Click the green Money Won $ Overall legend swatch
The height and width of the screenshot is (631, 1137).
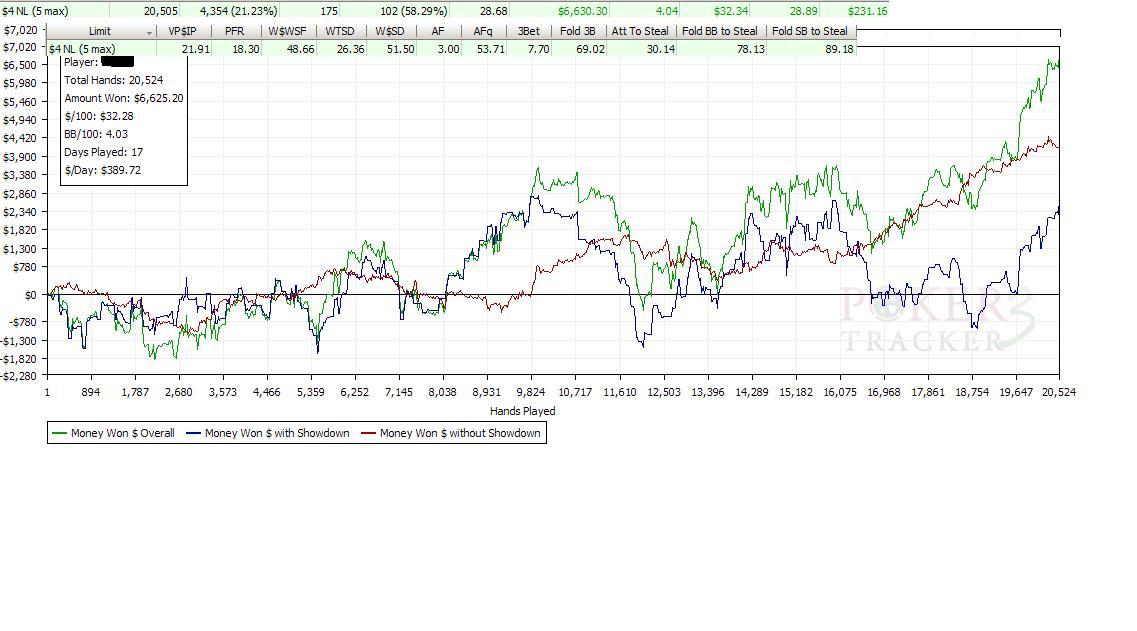click(x=59, y=433)
